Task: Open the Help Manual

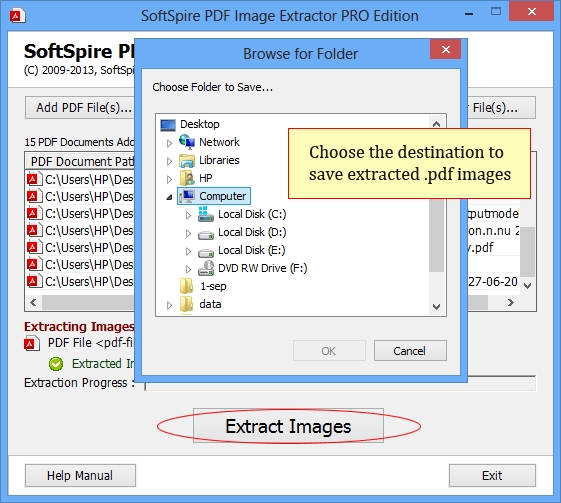Action: [x=80, y=475]
